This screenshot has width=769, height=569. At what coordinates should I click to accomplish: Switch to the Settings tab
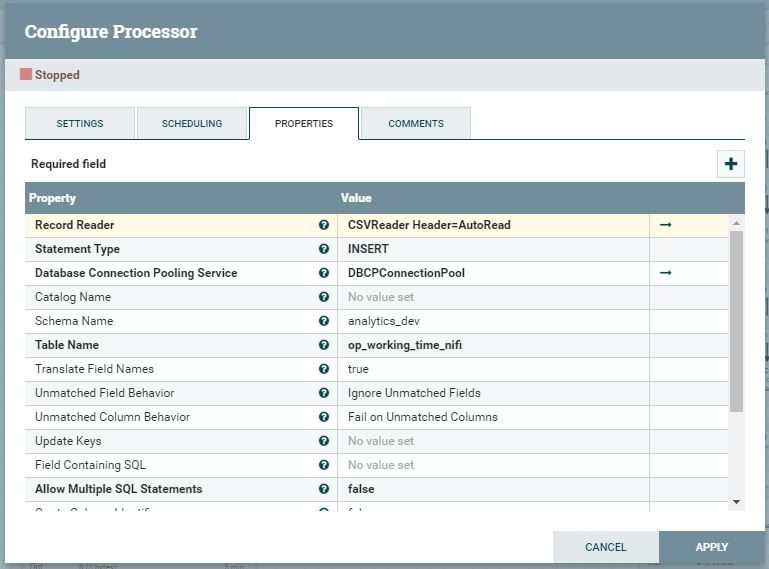pyautogui.click(x=80, y=124)
